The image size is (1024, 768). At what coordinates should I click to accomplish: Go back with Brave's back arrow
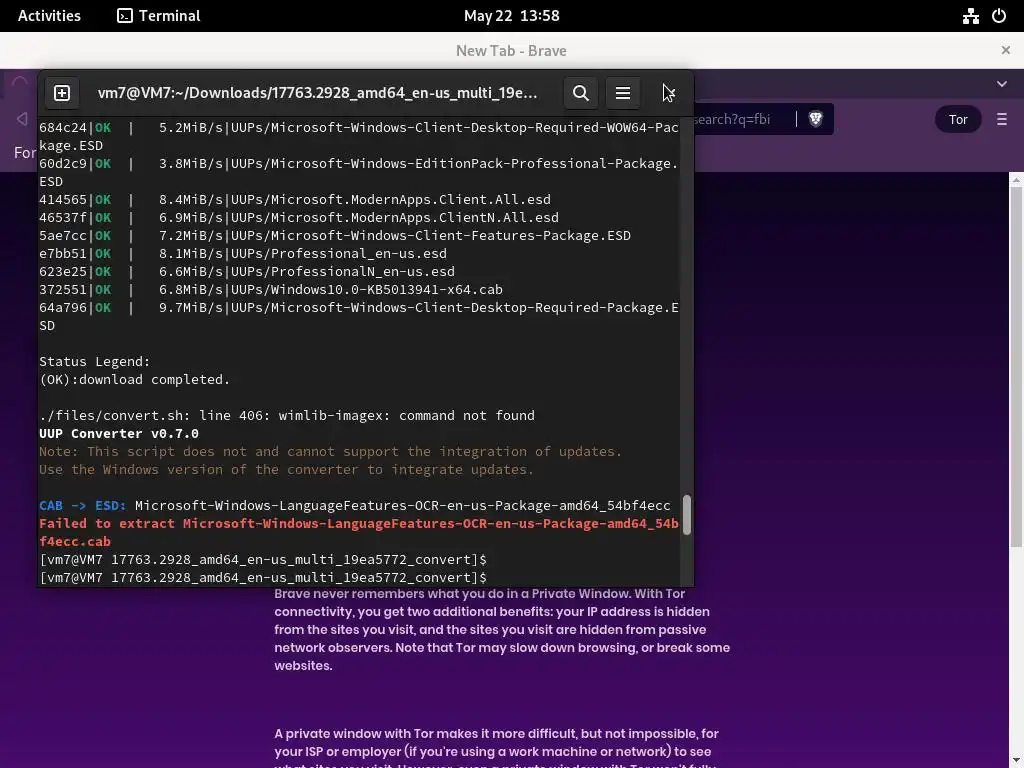(22, 119)
